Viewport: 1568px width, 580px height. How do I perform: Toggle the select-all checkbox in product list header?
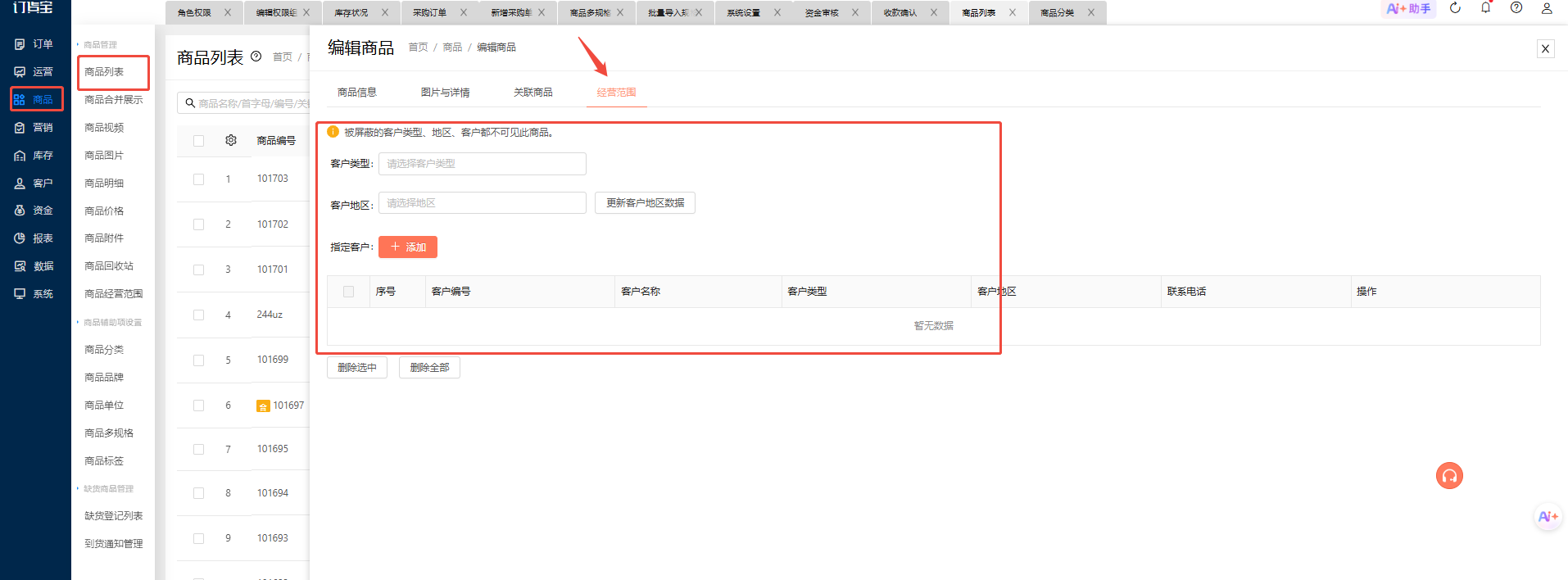point(198,141)
